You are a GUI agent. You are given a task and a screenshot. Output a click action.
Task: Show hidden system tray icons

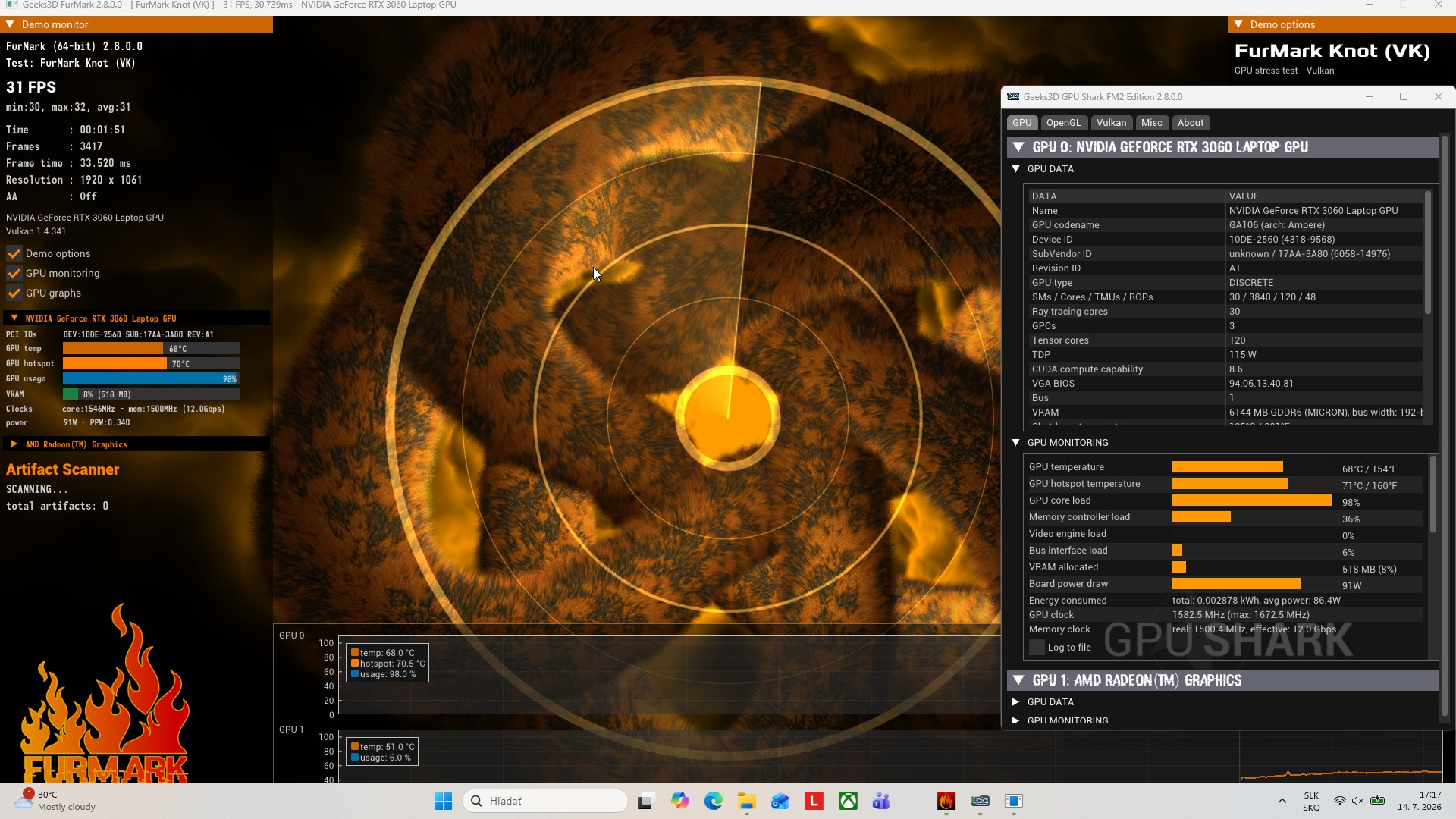(x=1282, y=801)
